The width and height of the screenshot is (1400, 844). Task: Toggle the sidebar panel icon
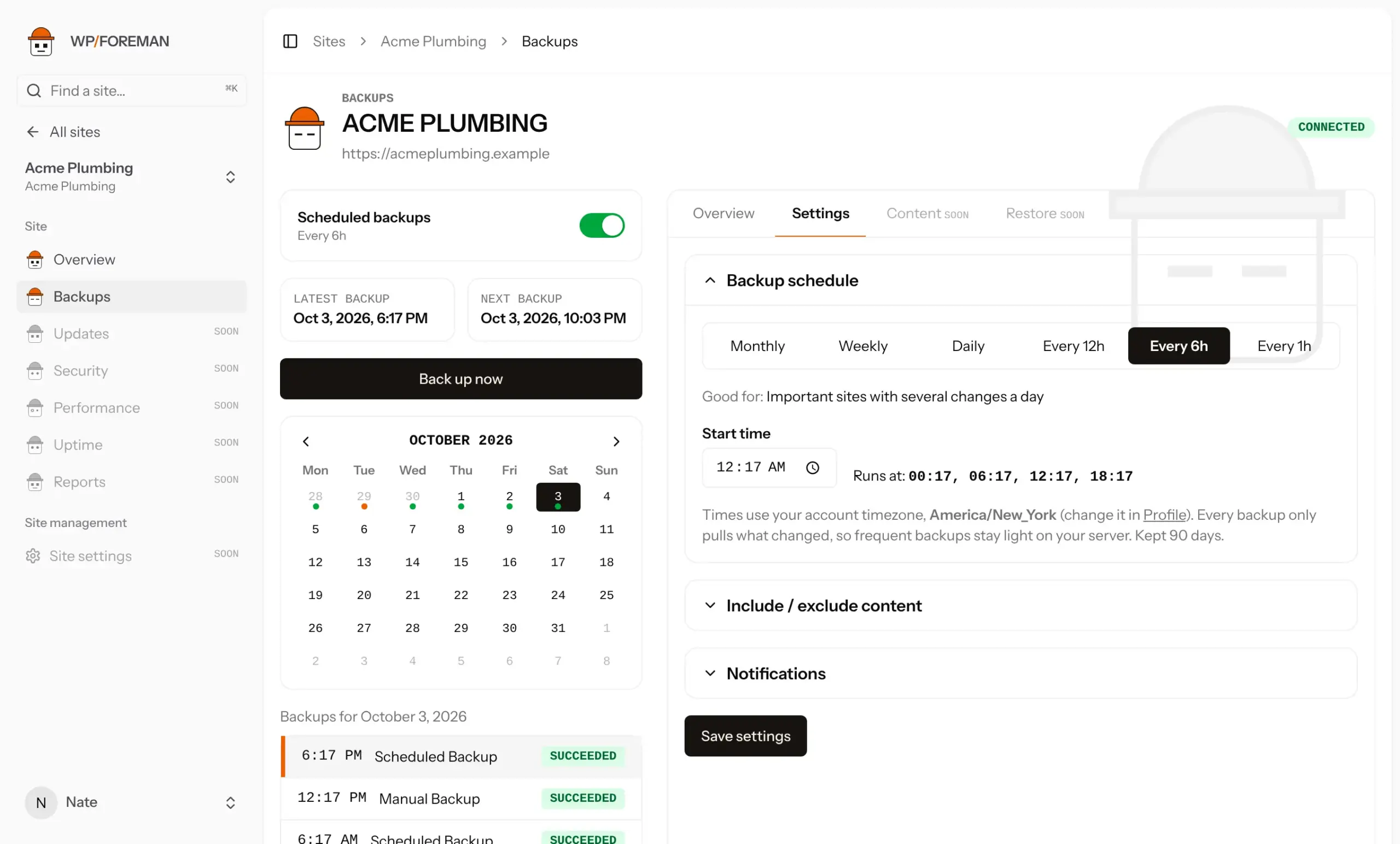(x=290, y=42)
